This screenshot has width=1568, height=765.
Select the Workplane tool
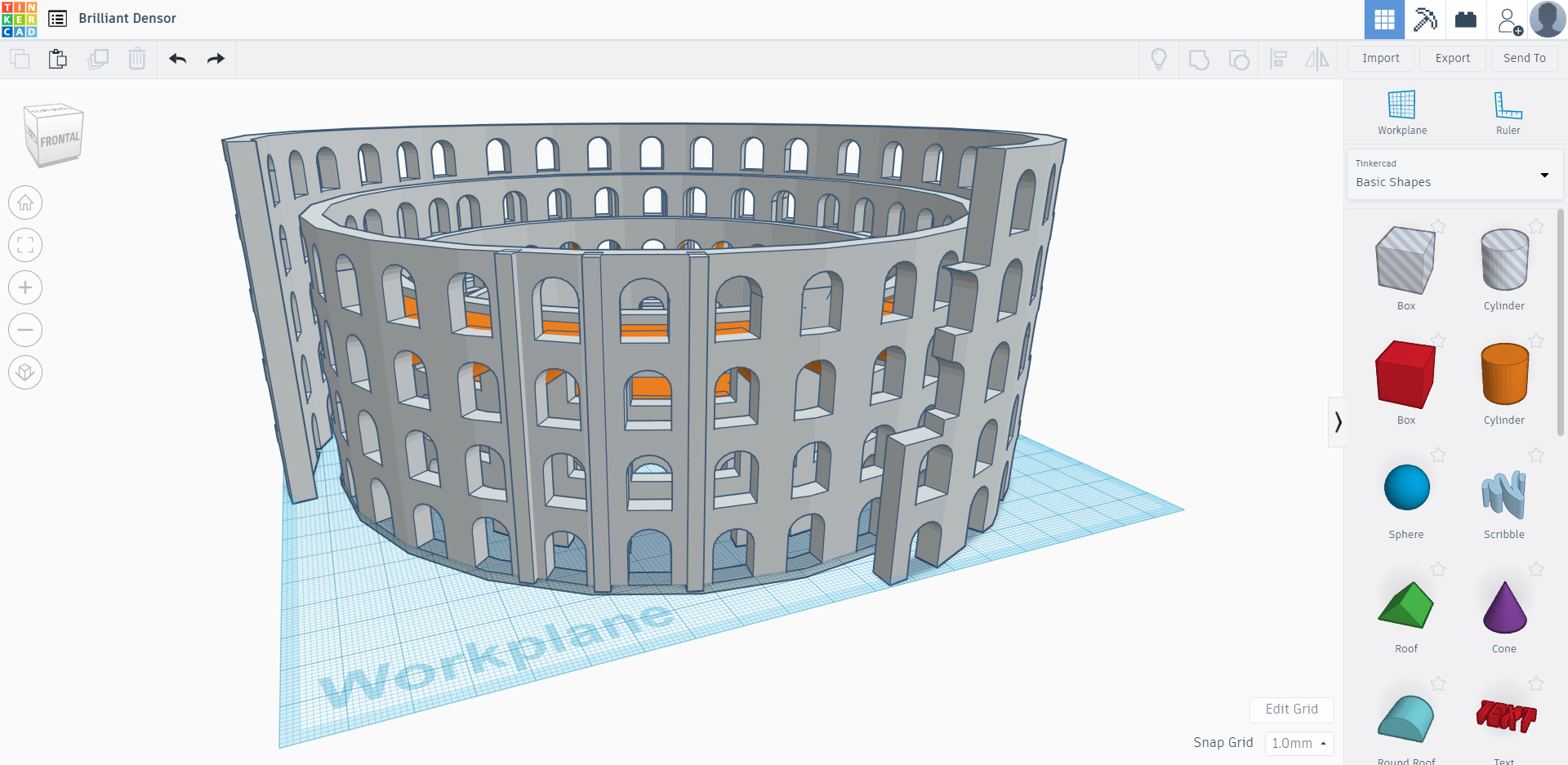[1402, 113]
